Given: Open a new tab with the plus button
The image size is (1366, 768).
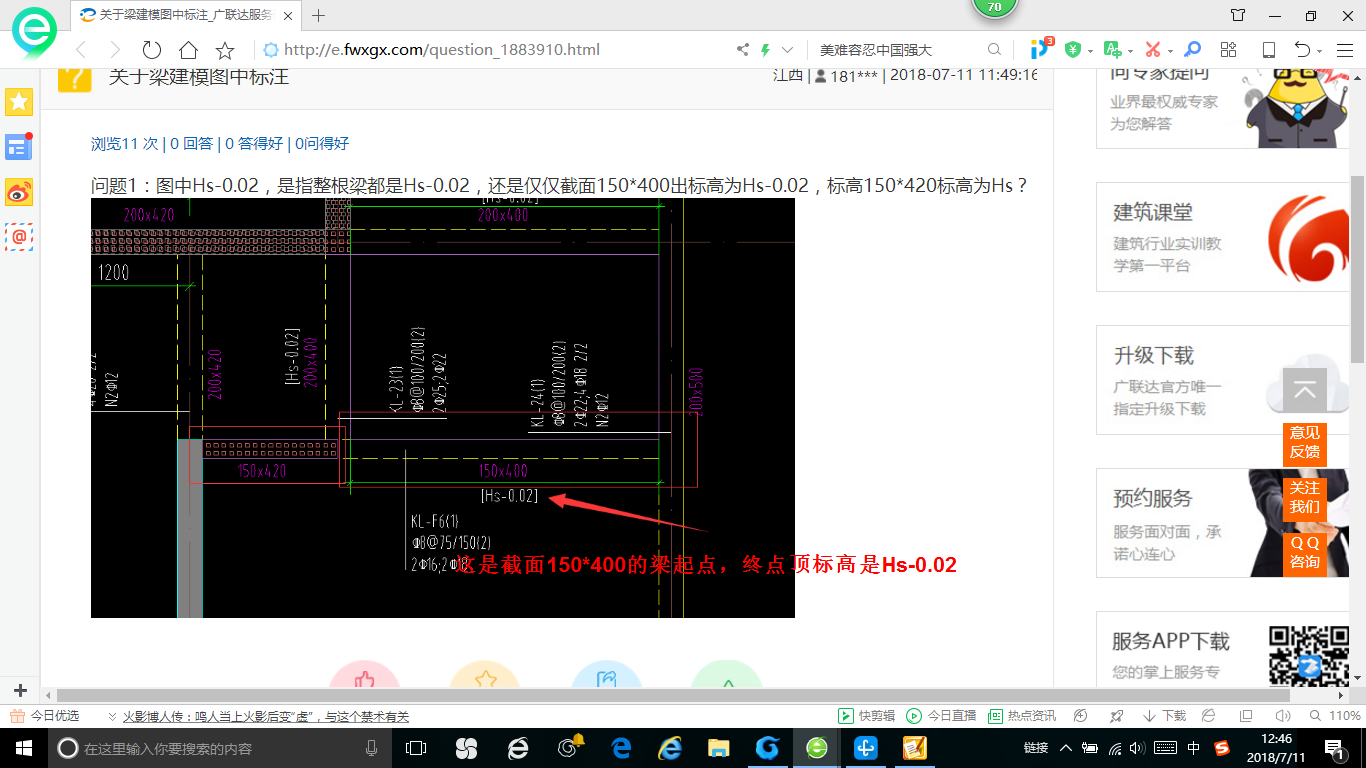Looking at the screenshot, I should coord(319,15).
